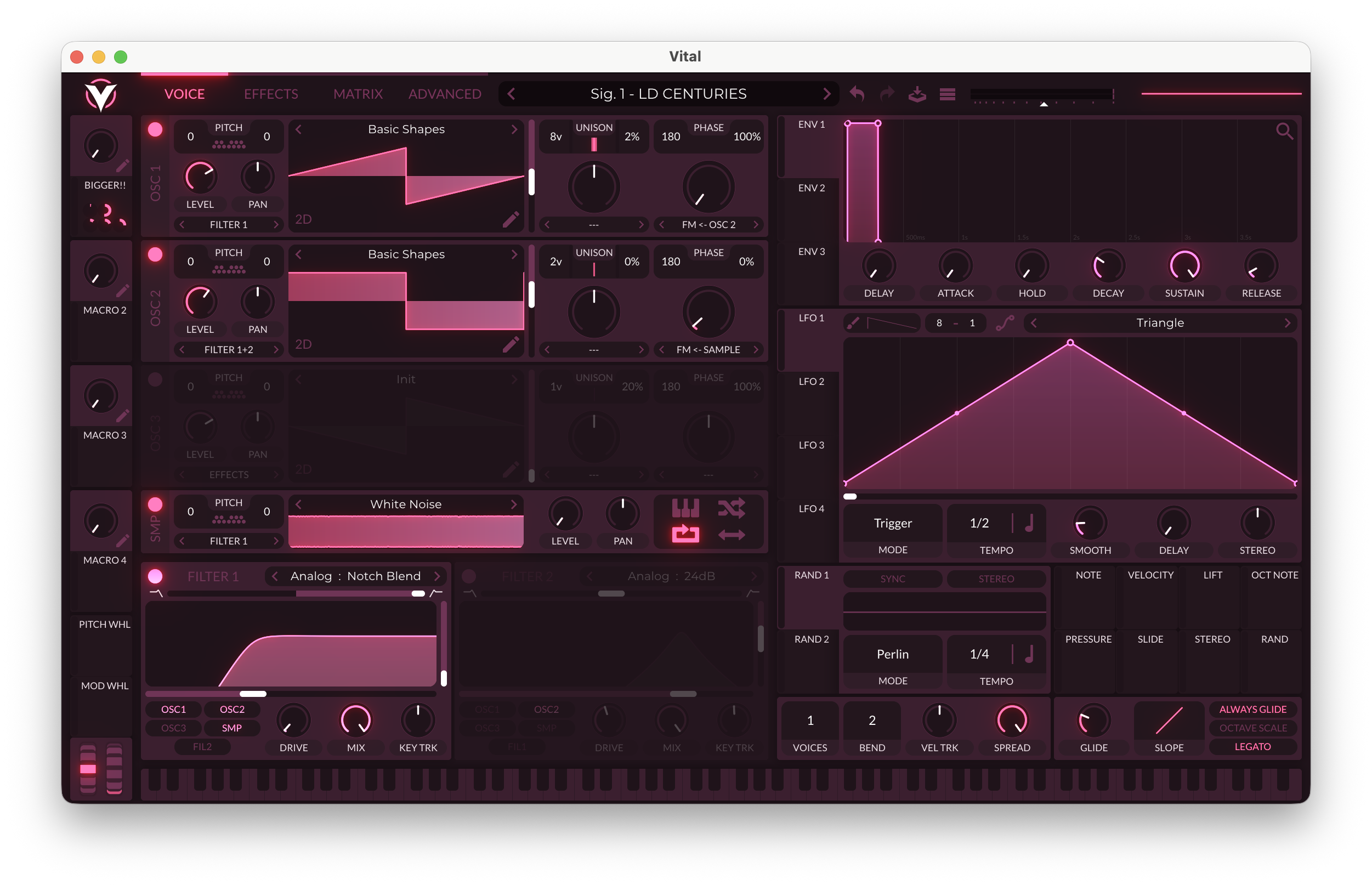The width and height of the screenshot is (1372, 885).
Task: Open the ADVANCED tab
Action: click(445, 94)
